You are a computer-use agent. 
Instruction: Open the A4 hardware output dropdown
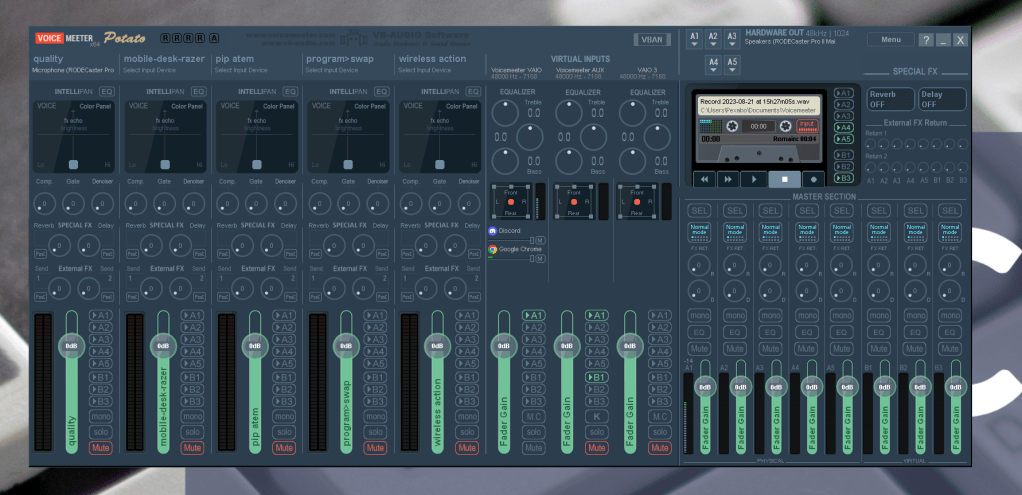pyautogui.click(x=713, y=65)
